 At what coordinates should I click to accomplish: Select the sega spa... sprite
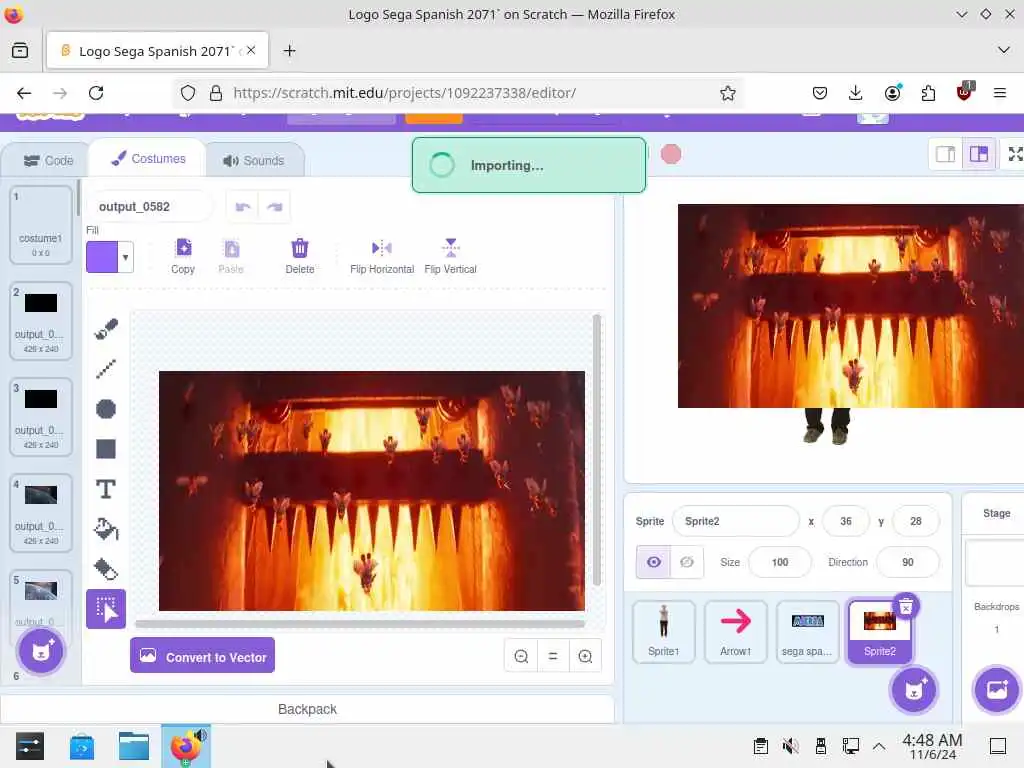click(x=807, y=632)
